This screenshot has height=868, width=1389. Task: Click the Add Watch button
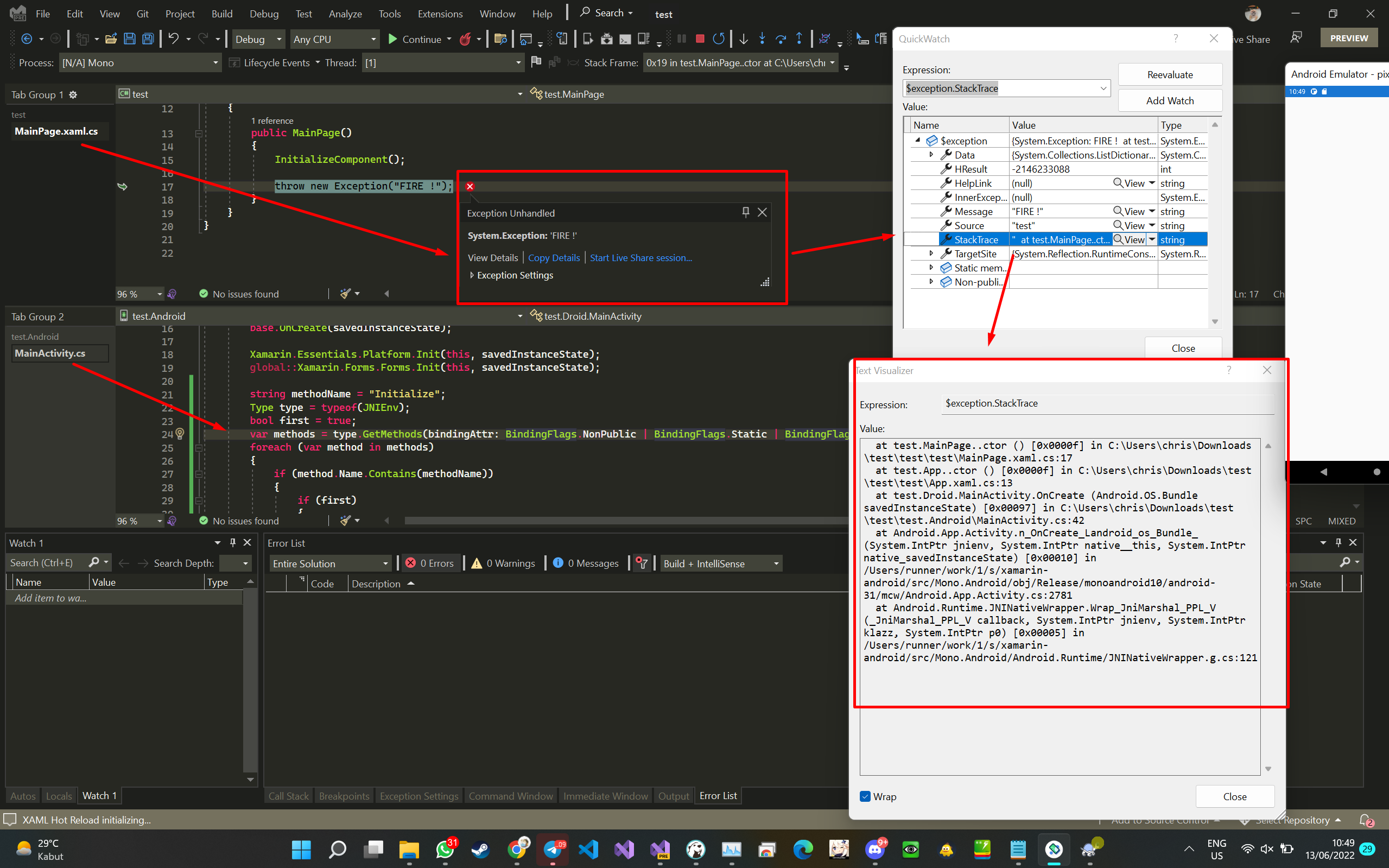[1170, 100]
